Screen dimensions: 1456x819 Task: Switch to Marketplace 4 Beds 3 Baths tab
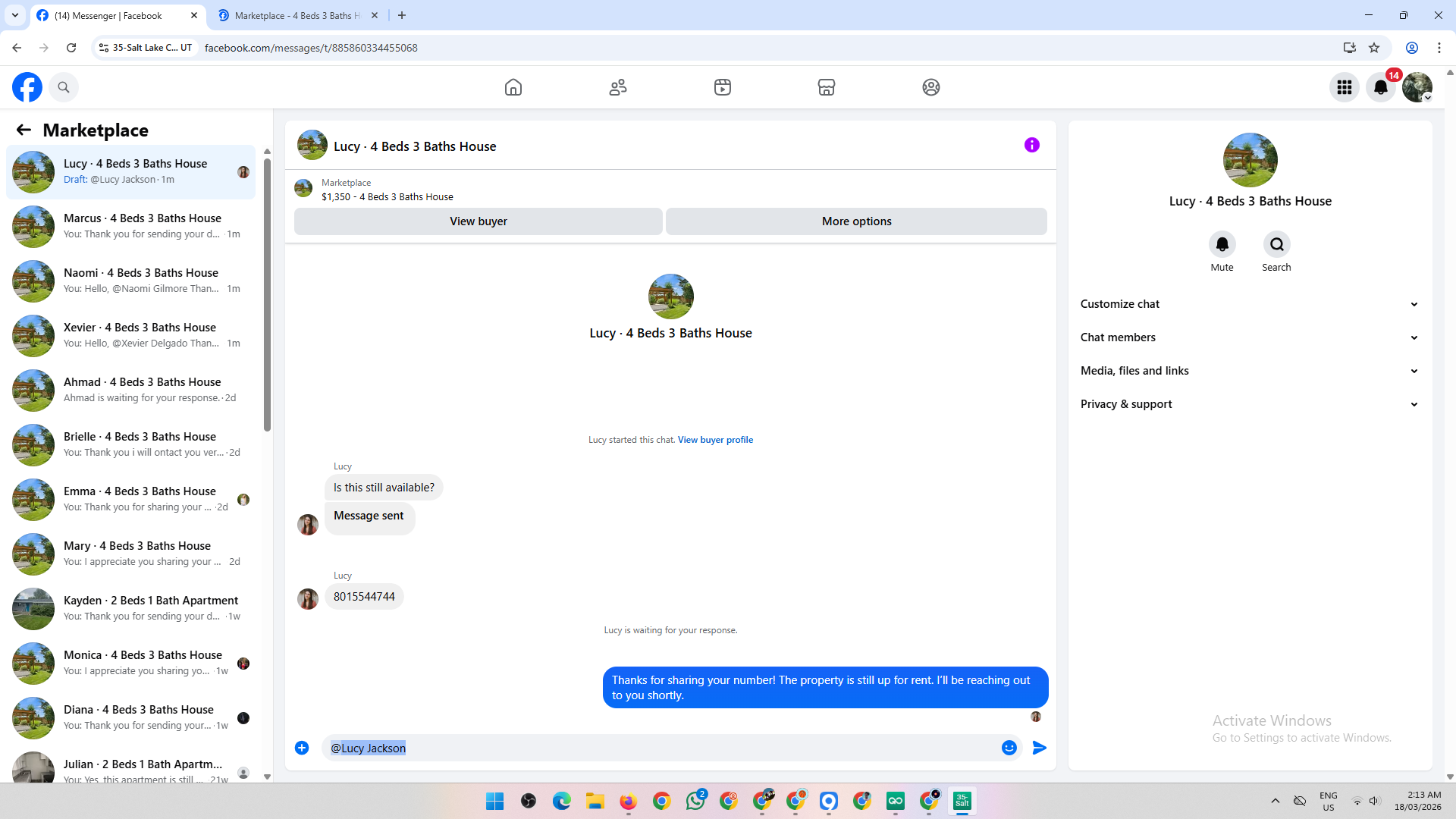(x=297, y=15)
